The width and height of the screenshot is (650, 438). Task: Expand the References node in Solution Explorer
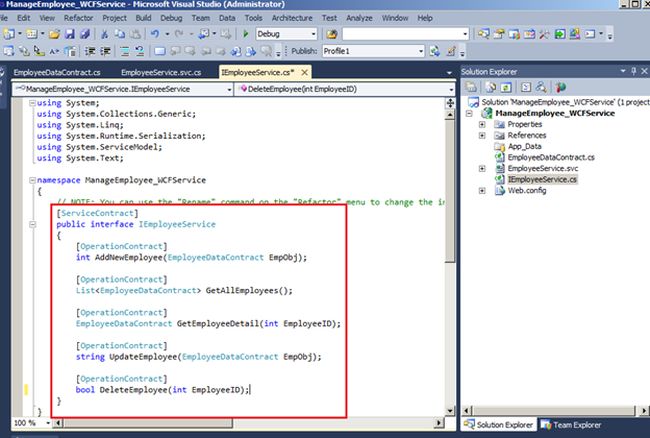point(482,136)
